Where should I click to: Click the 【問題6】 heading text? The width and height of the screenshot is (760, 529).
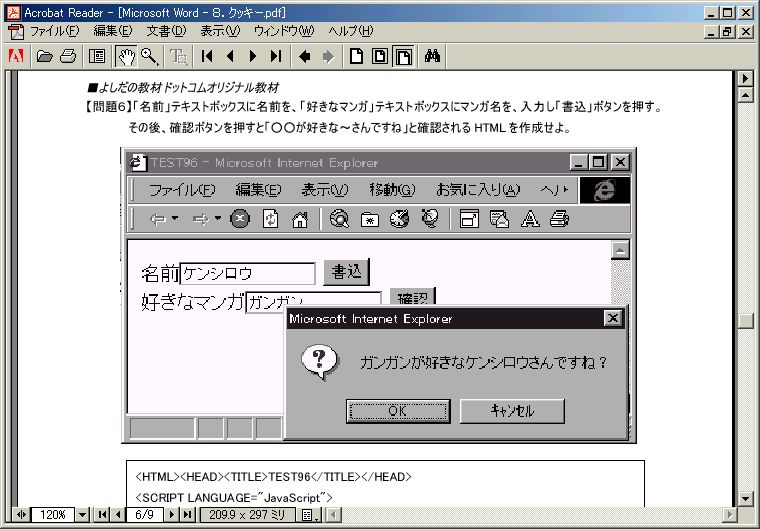click(x=109, y=107)
